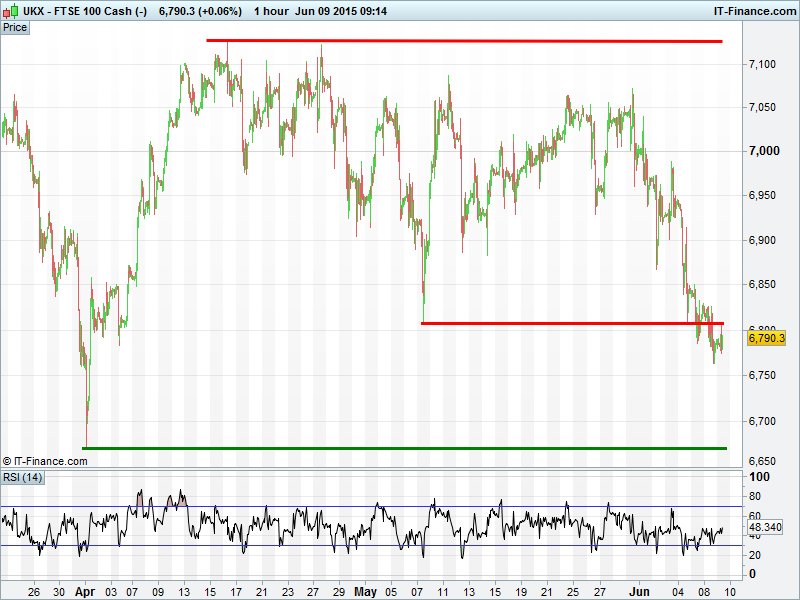
Task: Click the Price panel label
Action: click(15, 27)
